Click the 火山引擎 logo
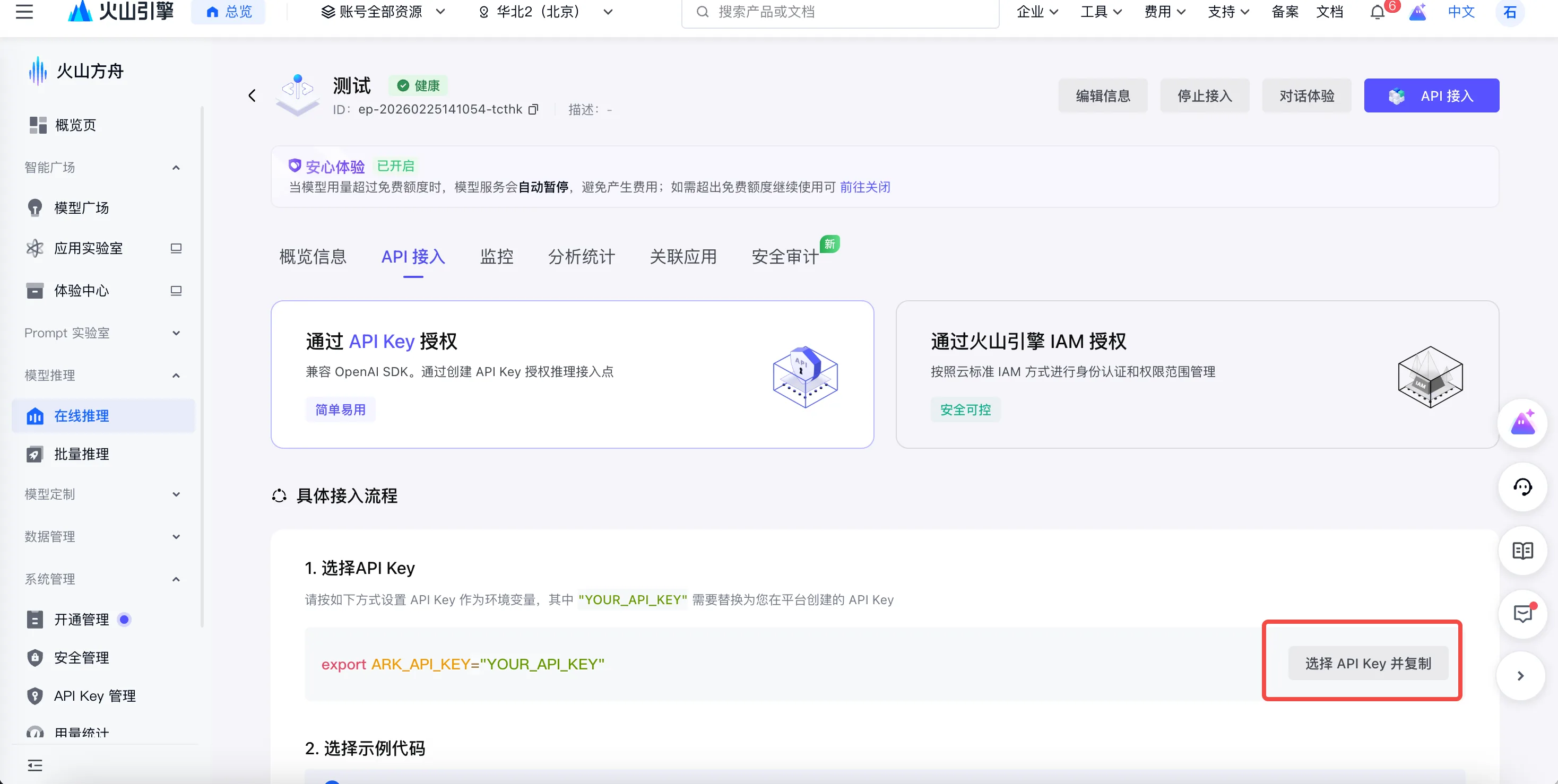Viewport: 1558px width, 784px height. pyautogui.click(x=121, y=11)
